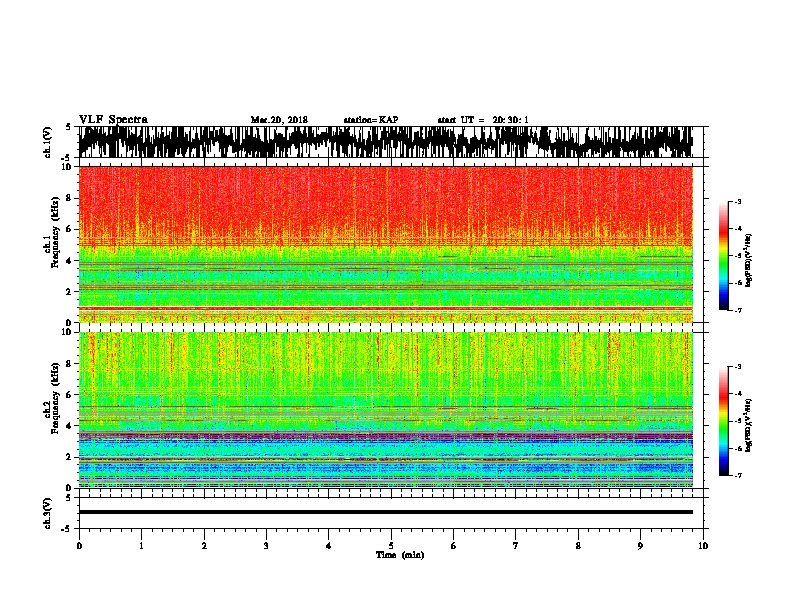Click the "4" kHz tick label on the ch.2 axis
The height and width of the screenshot is (612, 792).
(69, 426)
